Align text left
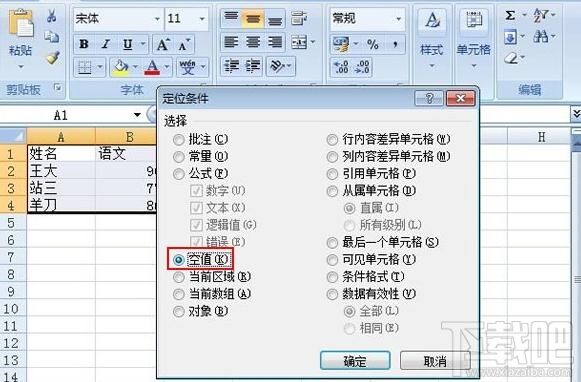This screenshot has width=581, height=382. [x=231, y=42]
